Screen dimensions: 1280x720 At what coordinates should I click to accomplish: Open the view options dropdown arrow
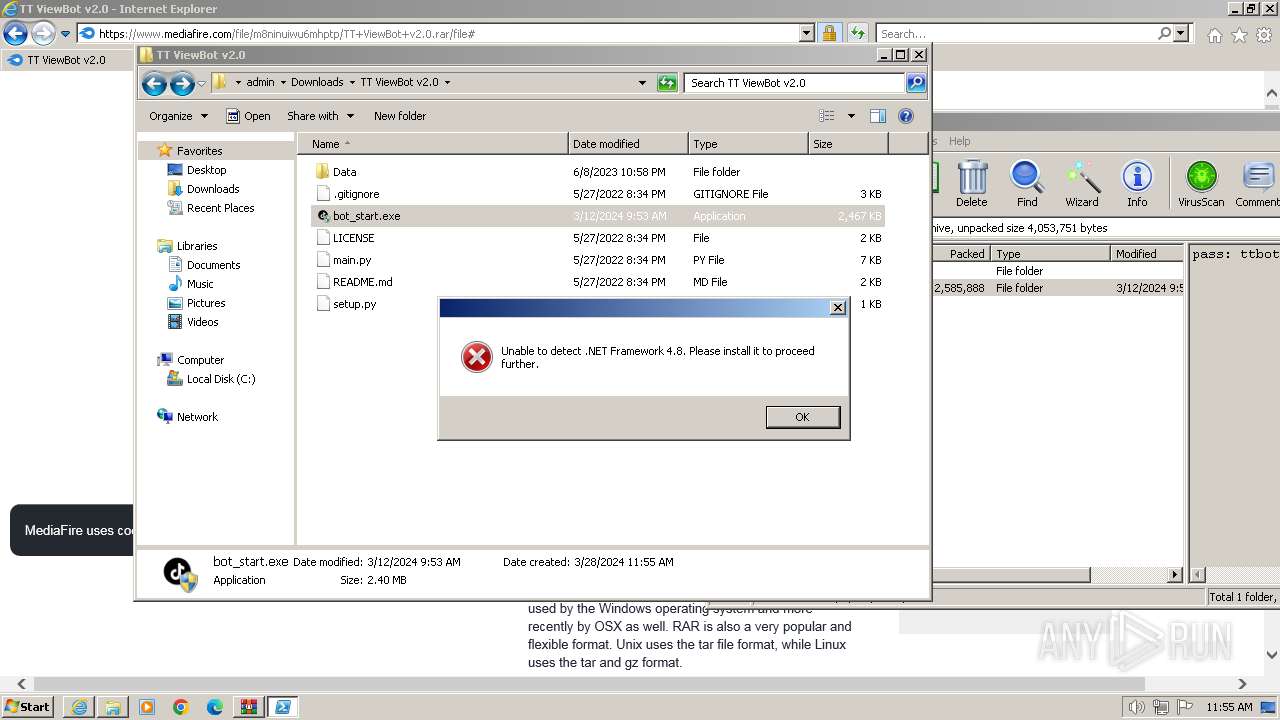(851, 116)
